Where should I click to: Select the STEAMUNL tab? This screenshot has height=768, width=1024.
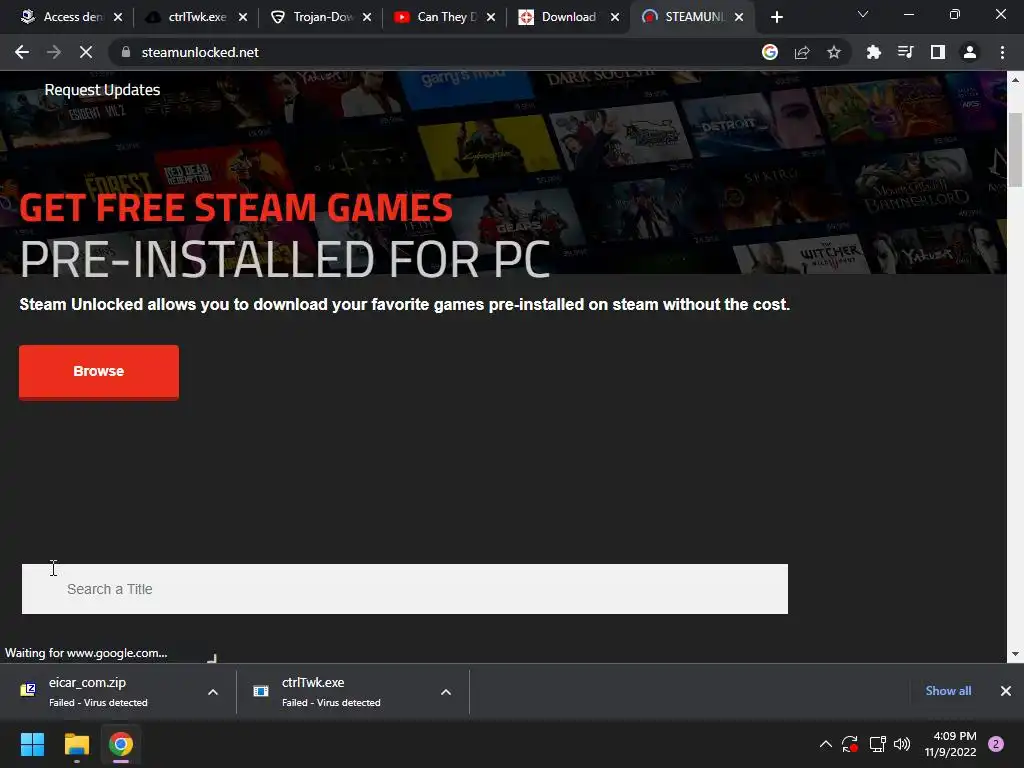(692, 17)
